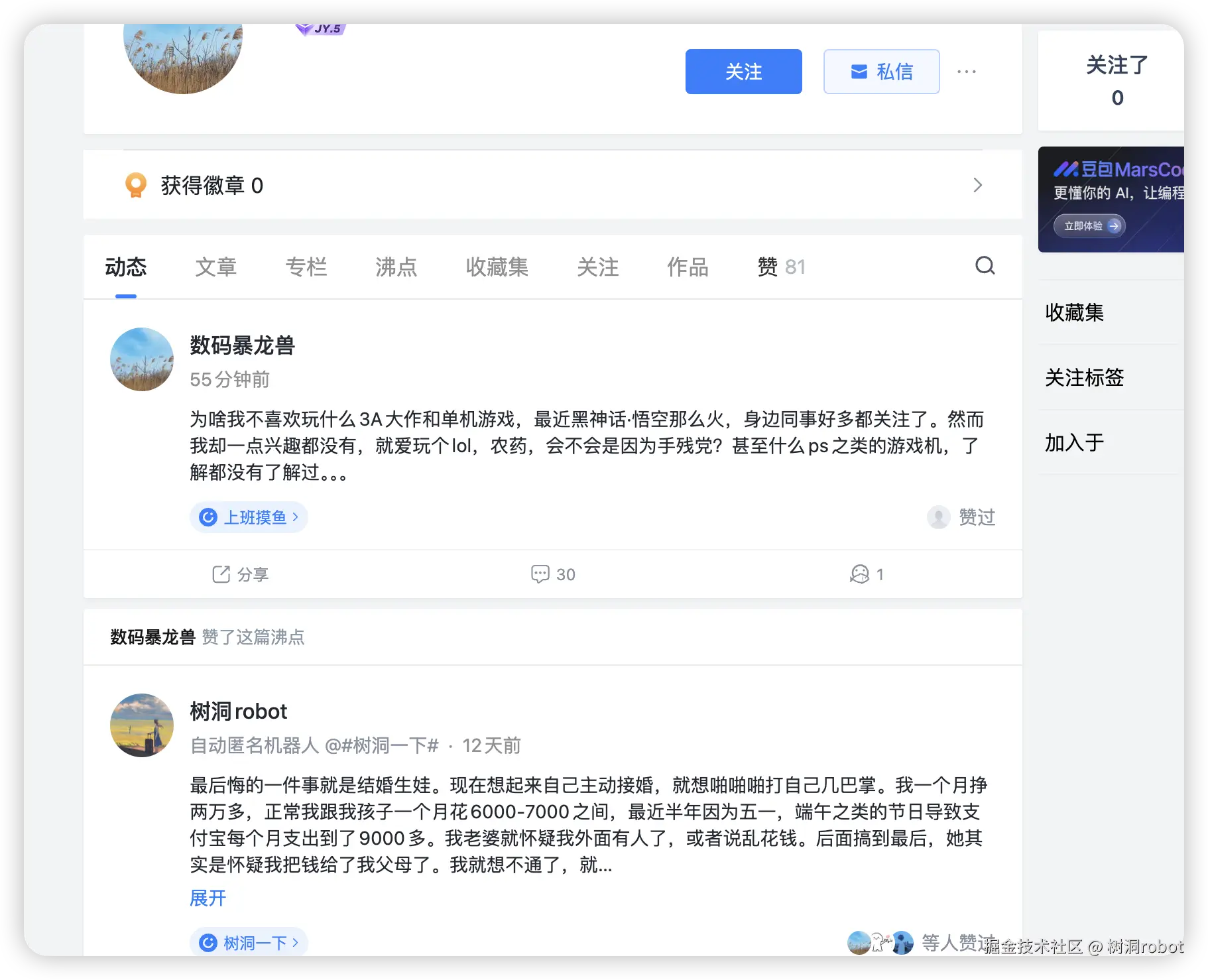Open the 上班摸鱼 topic tag

click(249, 517)
